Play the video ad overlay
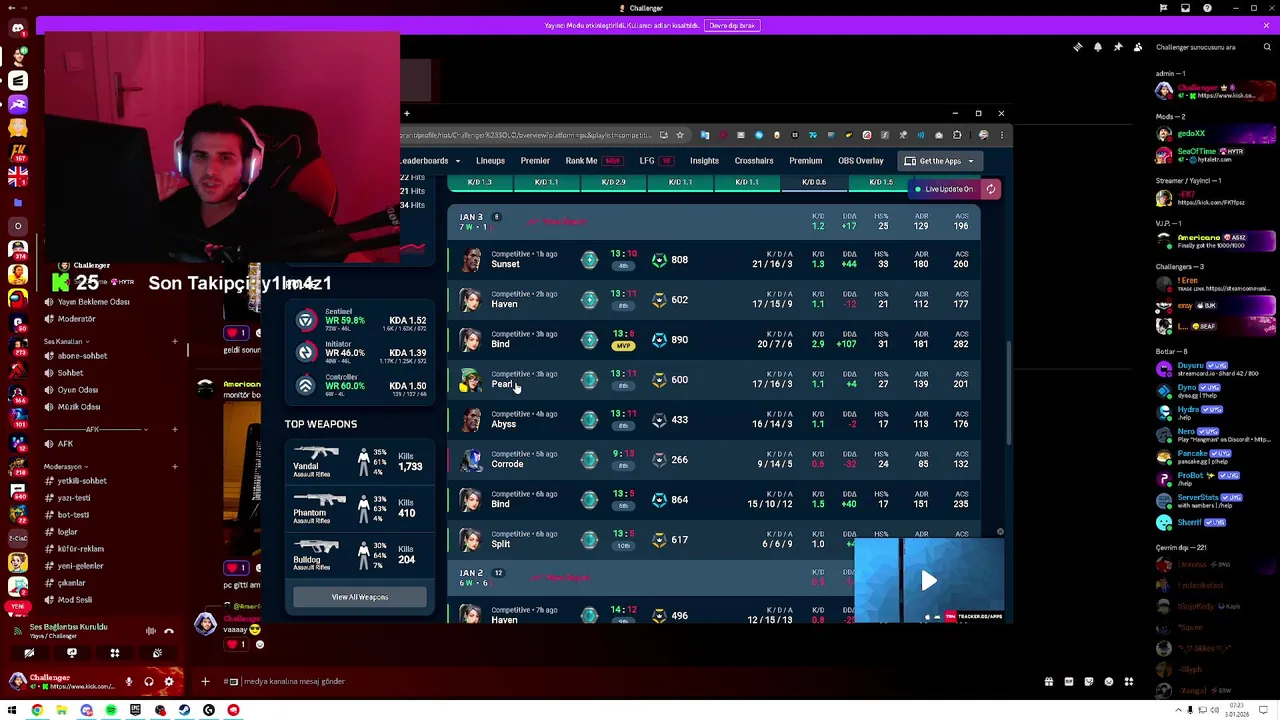 coord(929,581)
